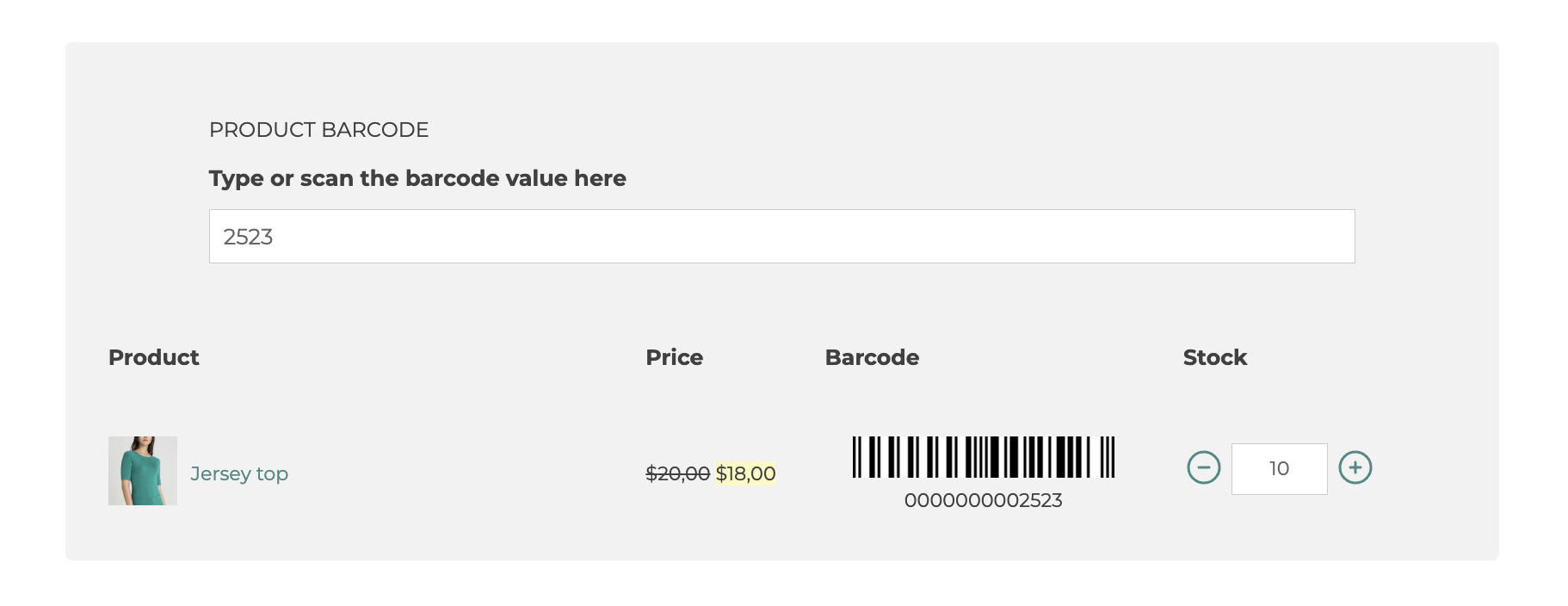The height and width of the screenshot is (606, 1568).
Task: Click the empty right end of the barcode field
Action: point(1291,237)
